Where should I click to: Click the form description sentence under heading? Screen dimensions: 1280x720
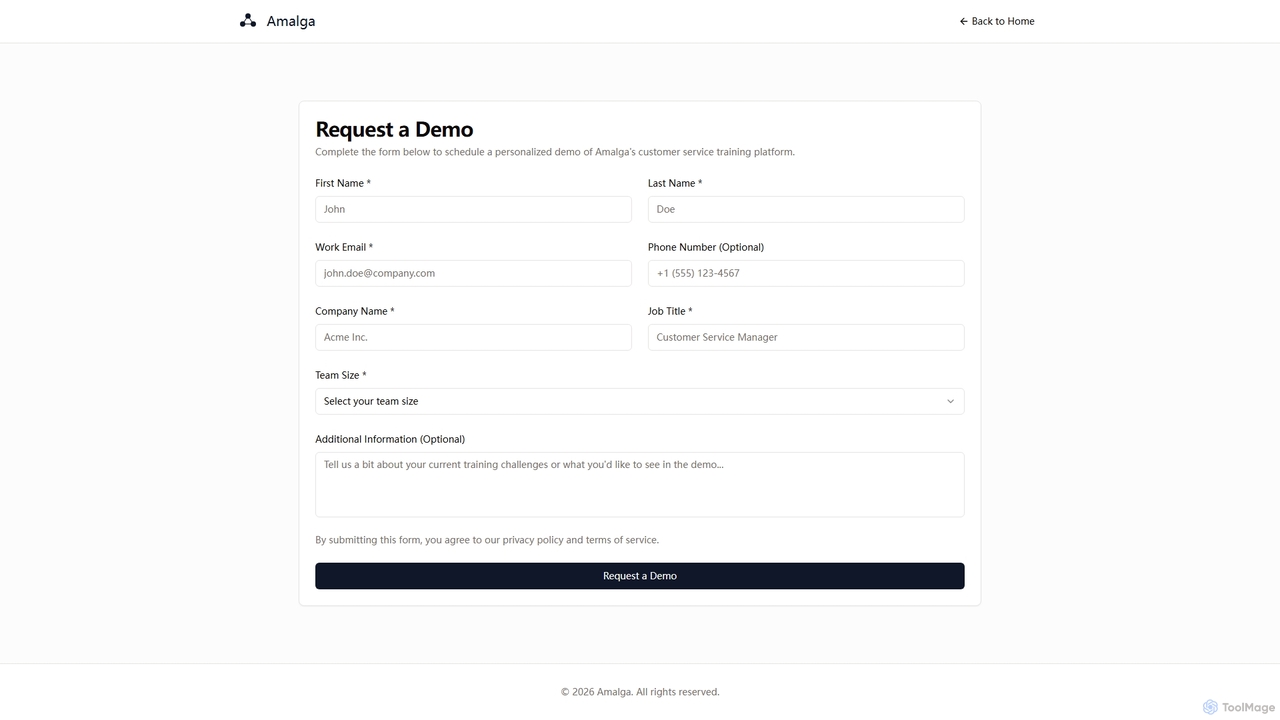tap(555, 152)
